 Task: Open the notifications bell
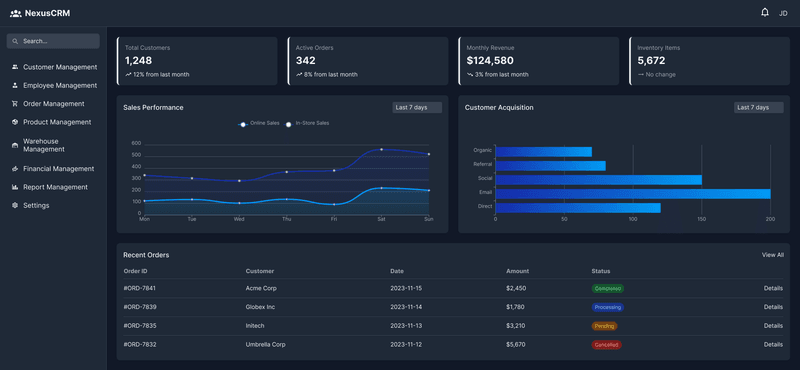click(764, 13)
